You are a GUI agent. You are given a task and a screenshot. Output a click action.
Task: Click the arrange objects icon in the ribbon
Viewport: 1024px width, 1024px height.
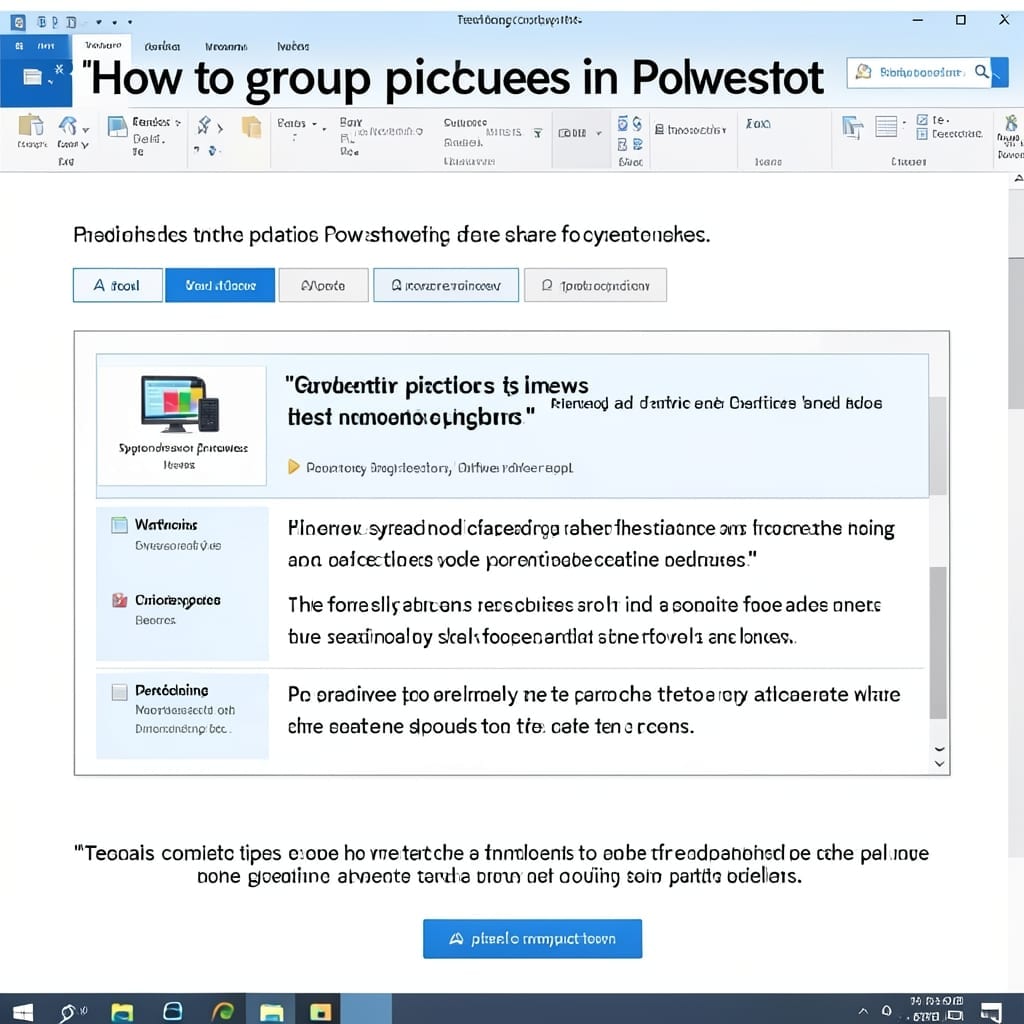852,127
